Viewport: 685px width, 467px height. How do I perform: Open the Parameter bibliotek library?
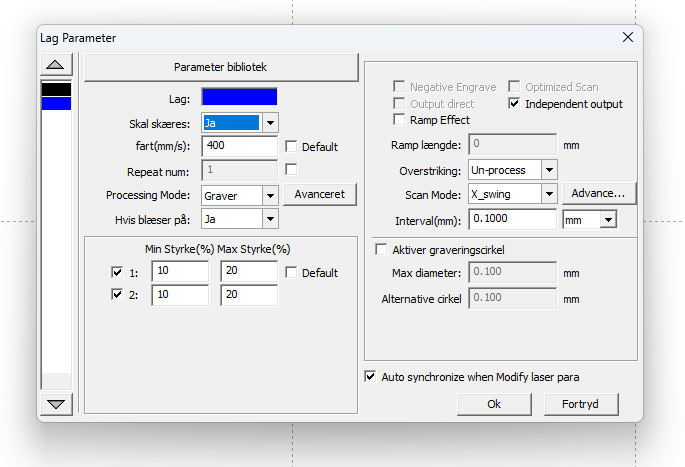click(x=221, y=67)
